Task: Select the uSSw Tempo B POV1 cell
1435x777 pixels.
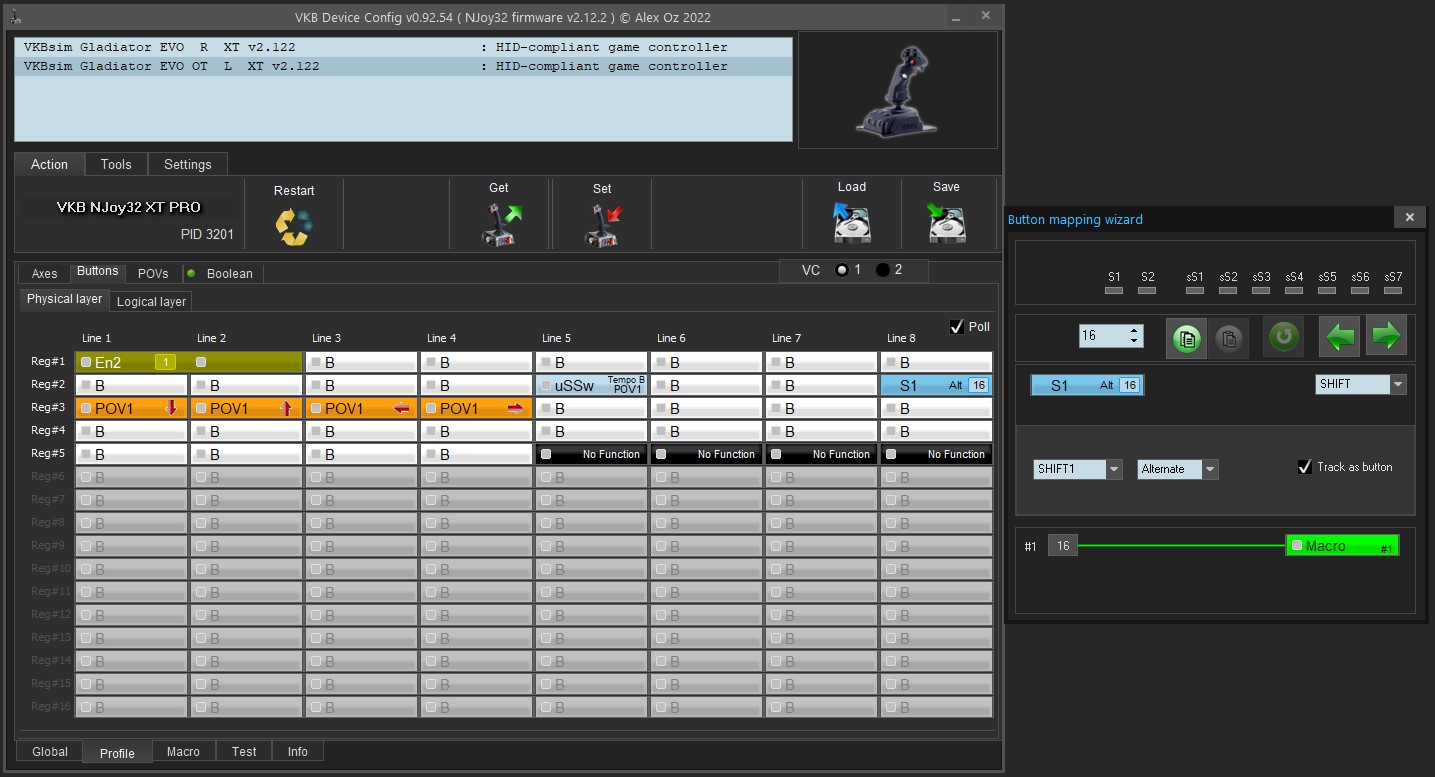Action: pyautogui.click(x=592, y=385)
